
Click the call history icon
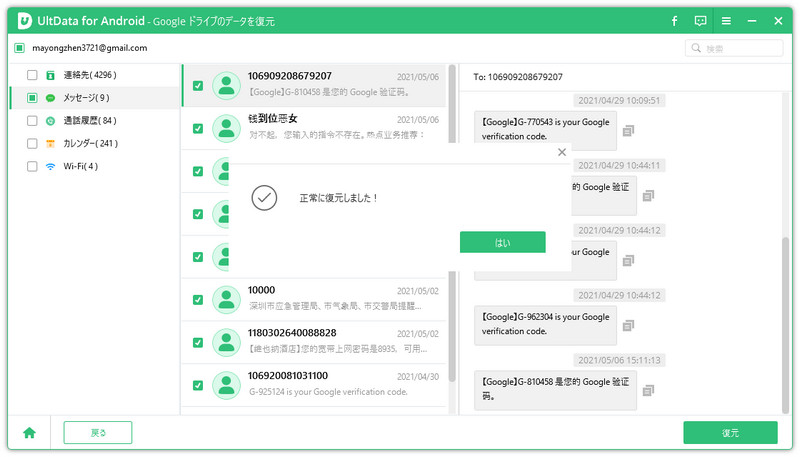[x=51, y=121]
